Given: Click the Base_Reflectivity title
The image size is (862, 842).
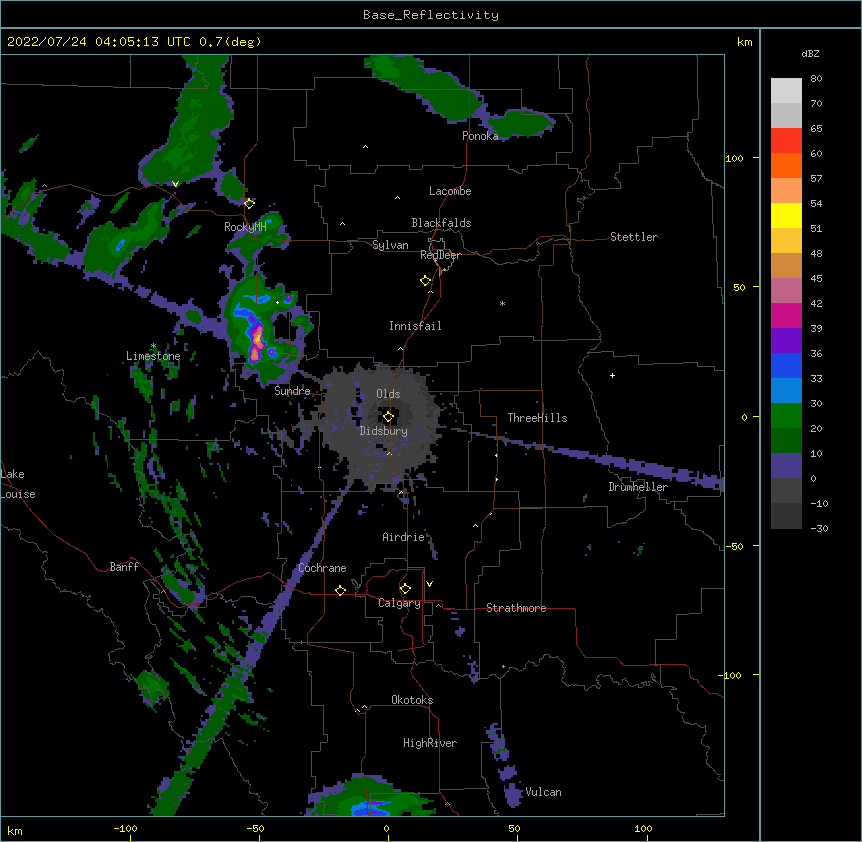Looking at the screenshot, I should (x=431, y=15).
